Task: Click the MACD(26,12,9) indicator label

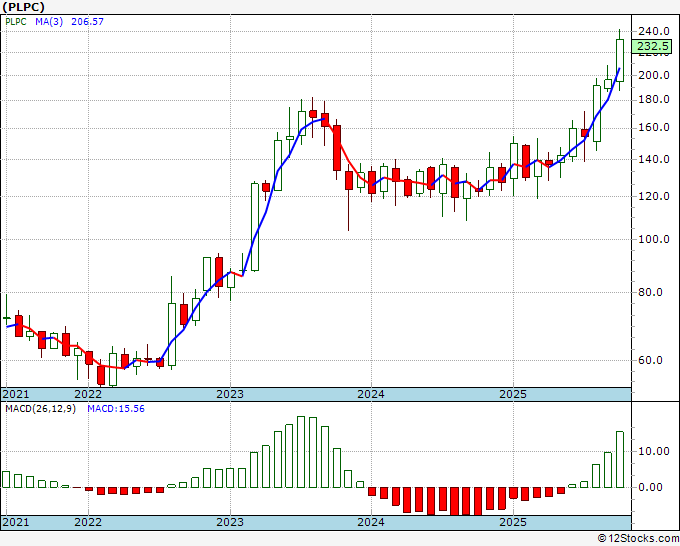Action: click(40, 409)
